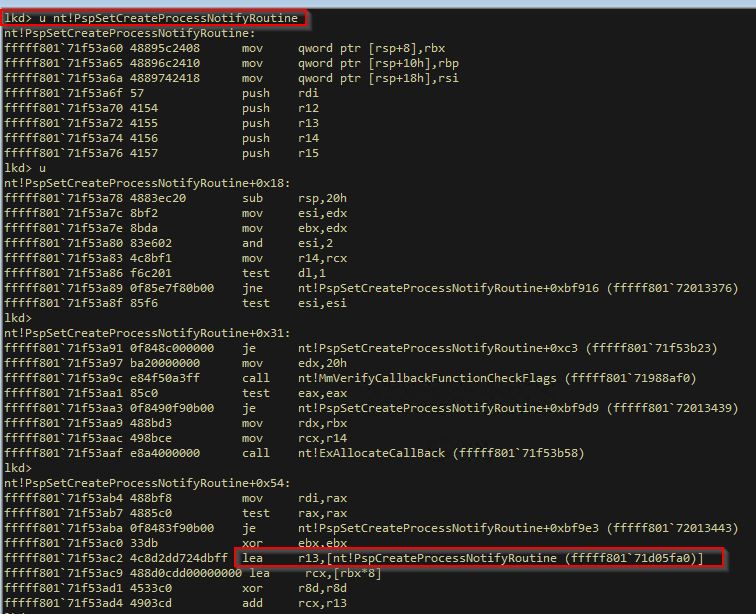Click the je target address fffff801`71f53b23

[652, 348]
